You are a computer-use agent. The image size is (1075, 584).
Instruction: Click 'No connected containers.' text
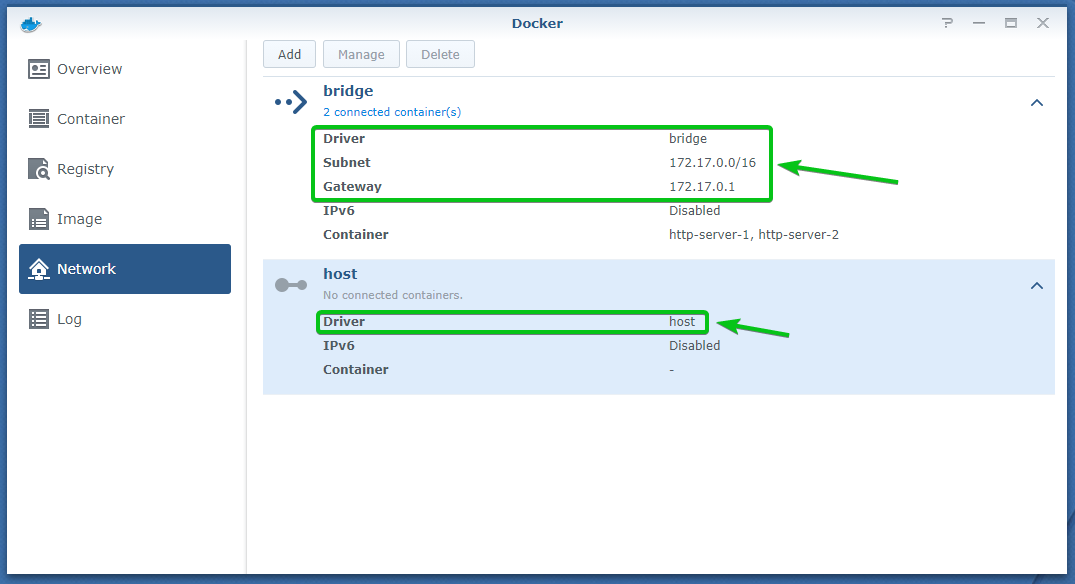click(393, 295)
